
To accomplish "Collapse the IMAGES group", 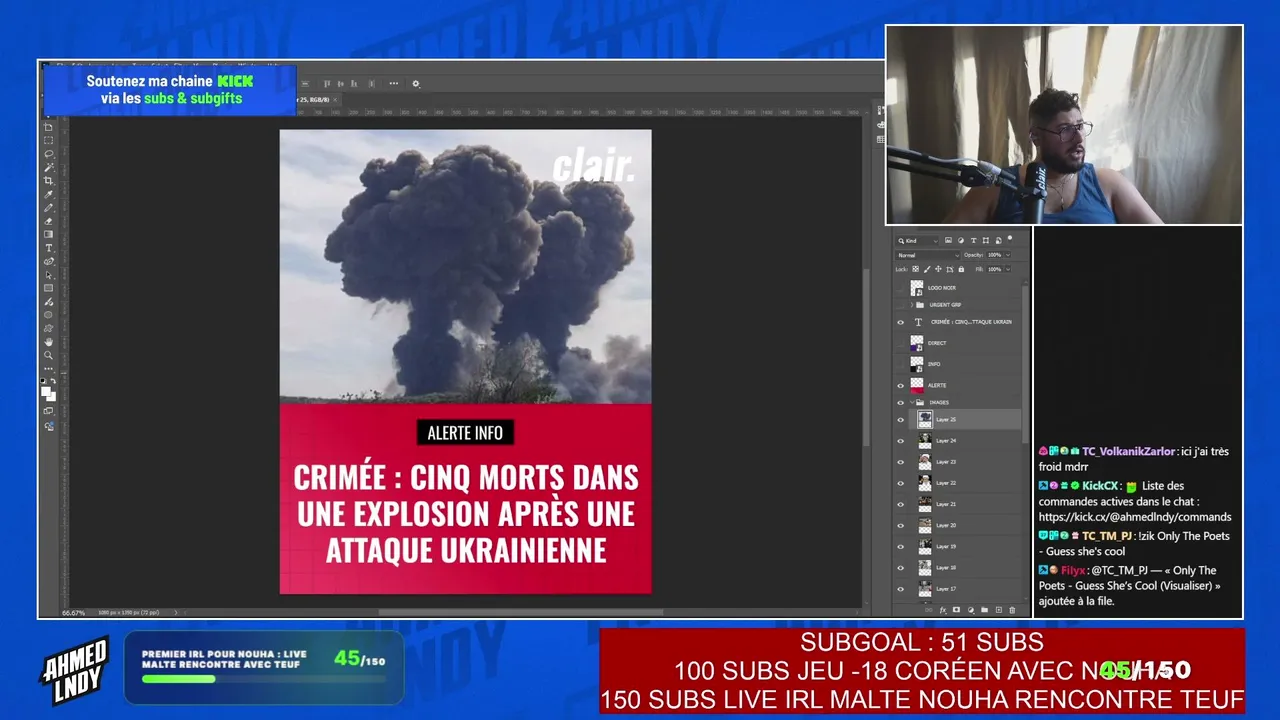I will coord(911,402).
